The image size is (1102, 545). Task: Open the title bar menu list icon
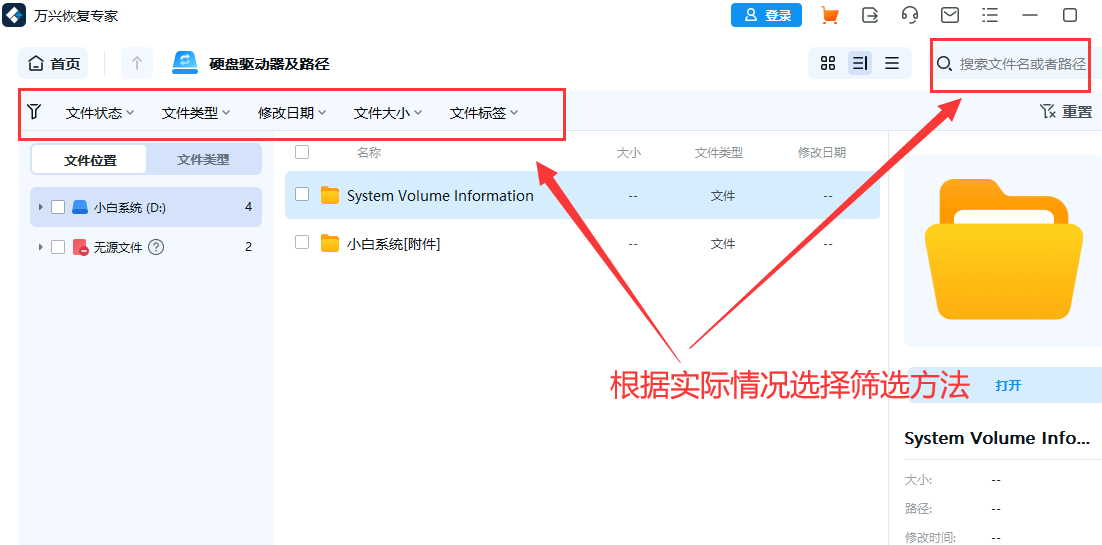pos(990,15)
